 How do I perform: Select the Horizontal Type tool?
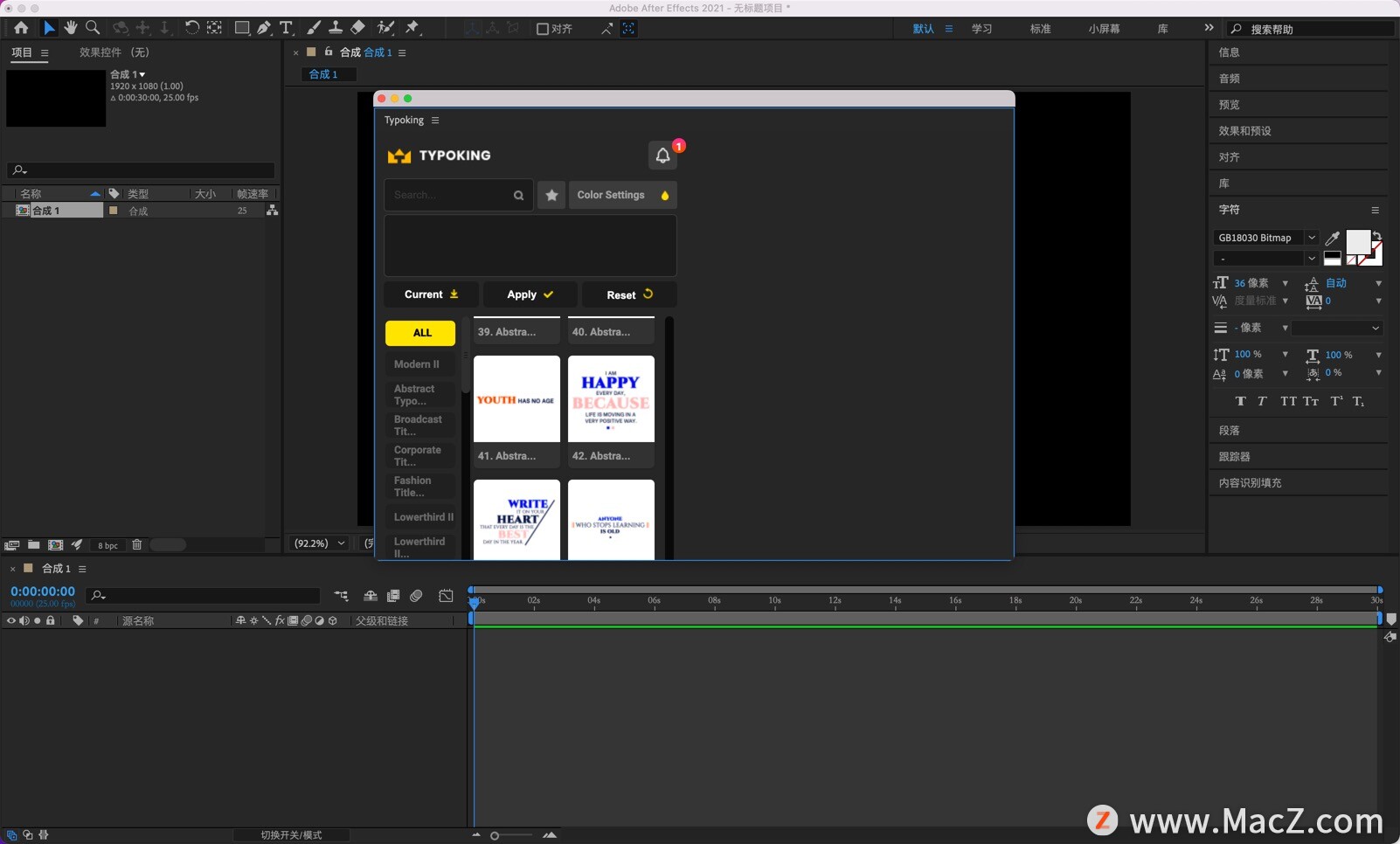pyautogui.click(x=286, y=28)
